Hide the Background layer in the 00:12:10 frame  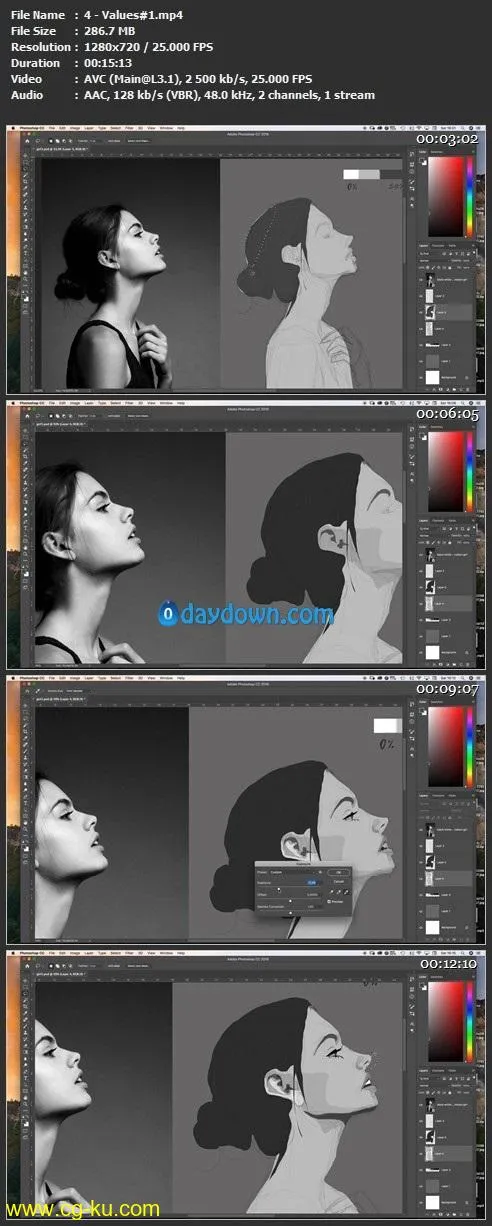421,1203
